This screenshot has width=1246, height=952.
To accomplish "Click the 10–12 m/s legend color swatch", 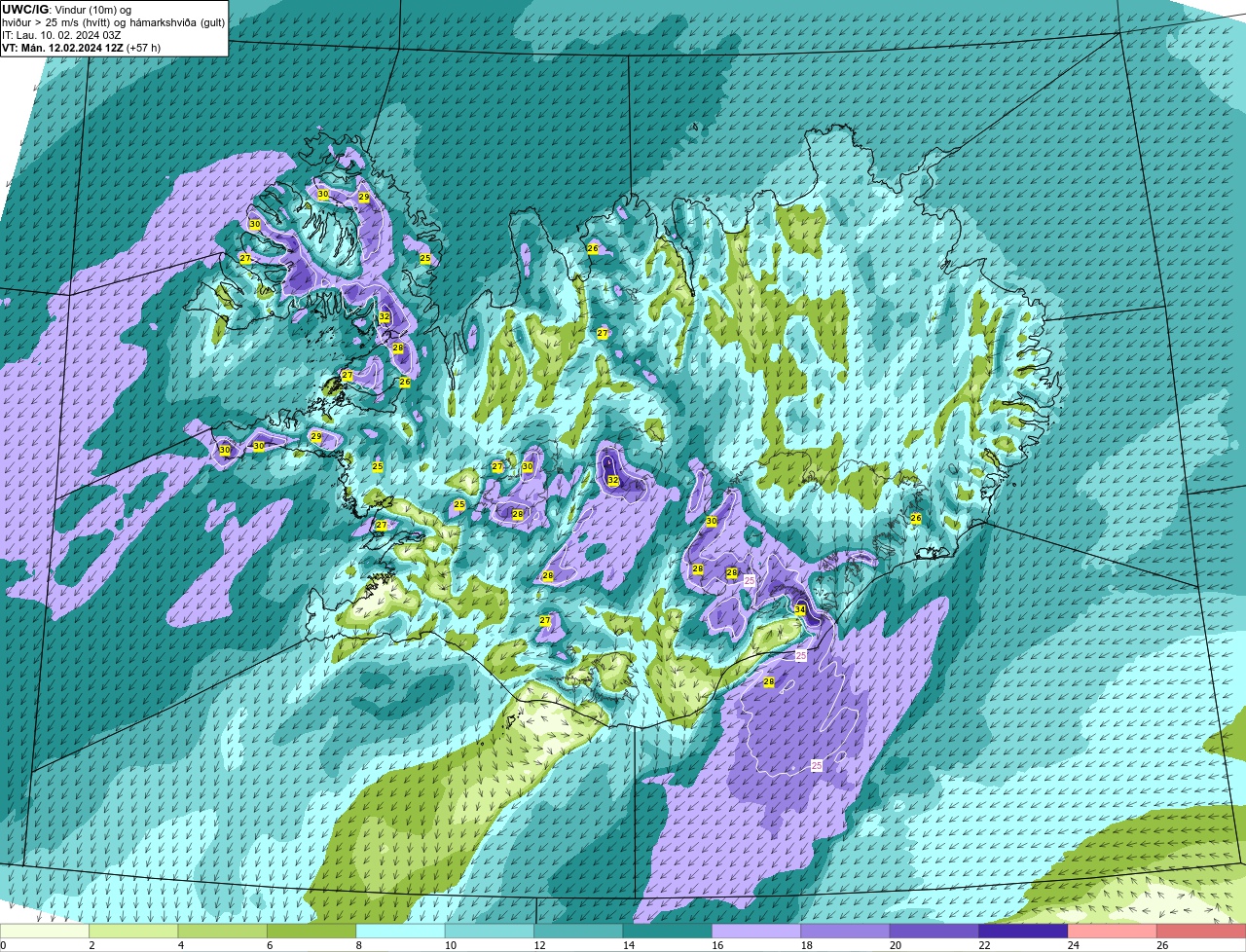I will click(x=490, y=931).
